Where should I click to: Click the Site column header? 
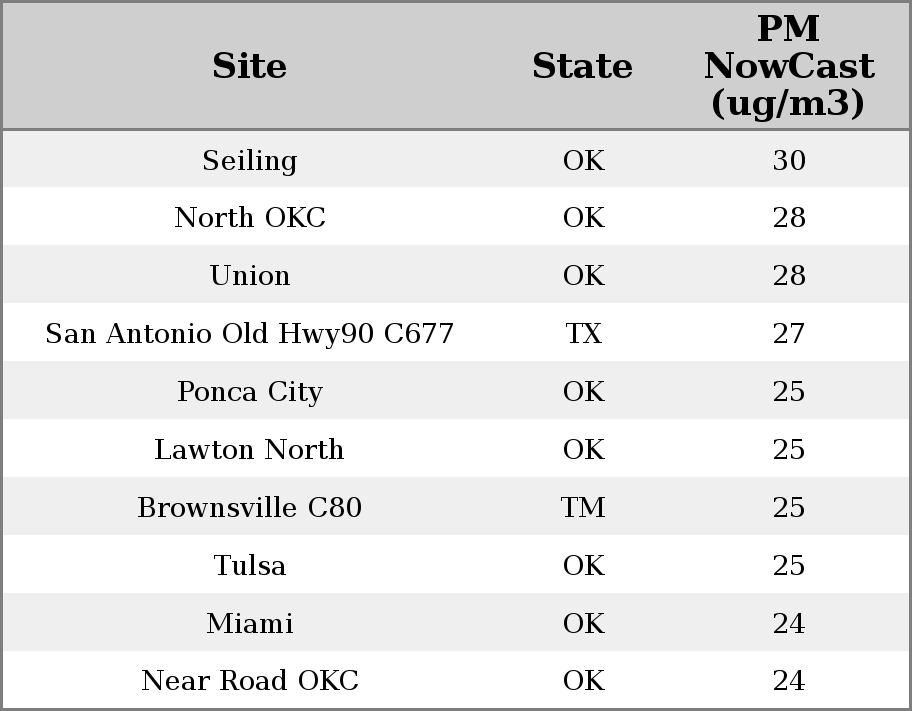coord(250,66)
